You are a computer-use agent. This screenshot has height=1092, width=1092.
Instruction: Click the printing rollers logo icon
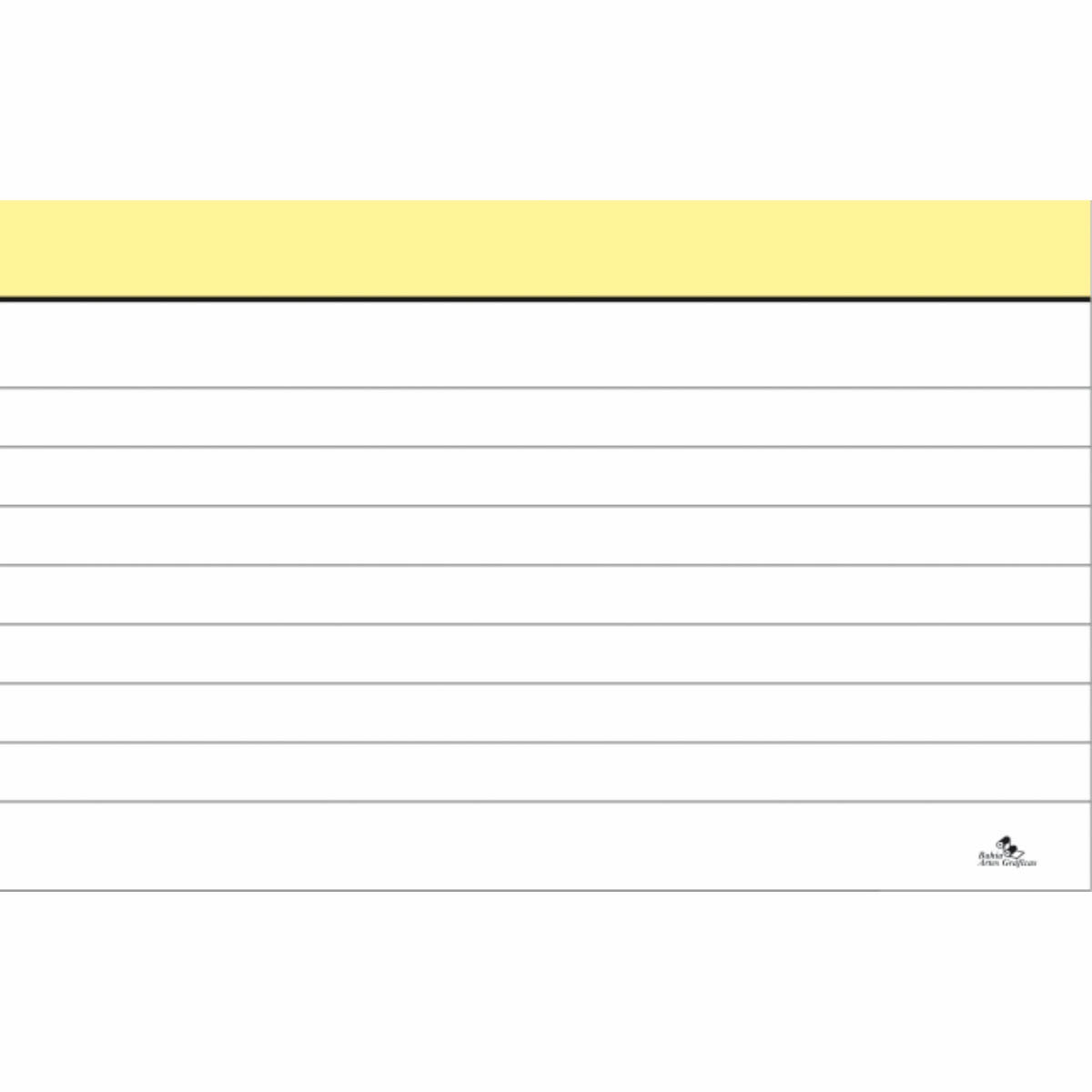click(1006, 842)
